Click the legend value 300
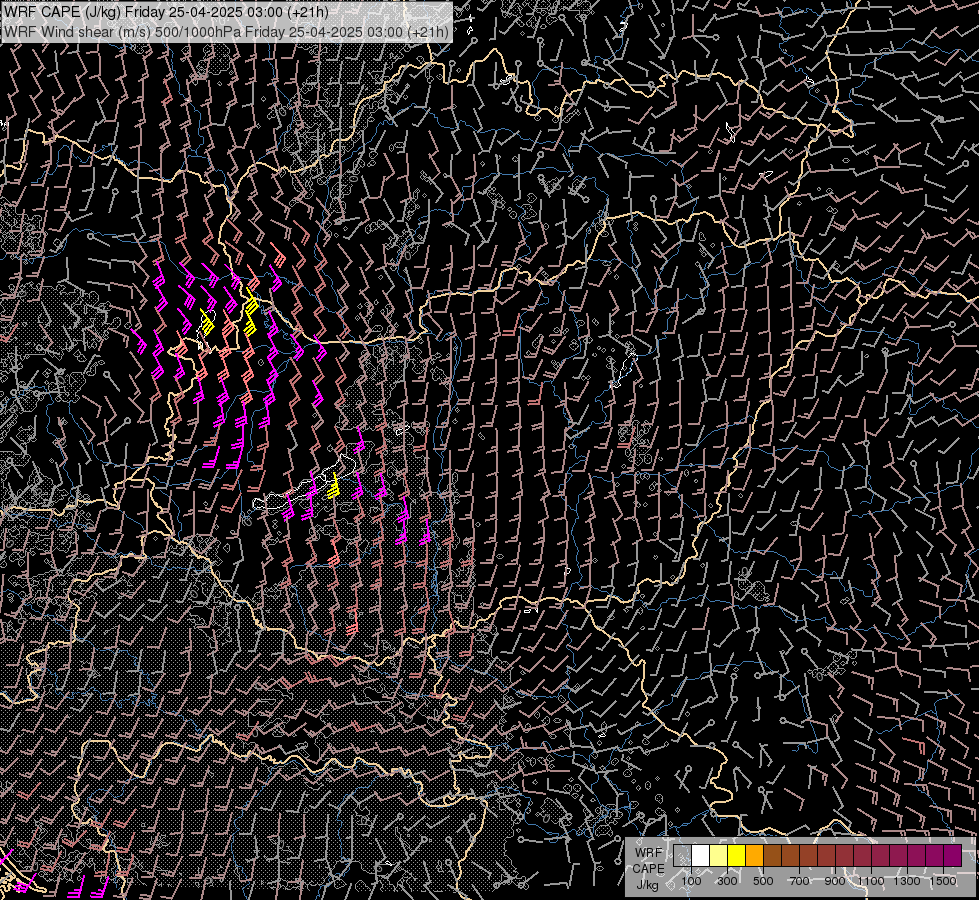Viewport: 979px width, 900px height. [x=727, y=881]
